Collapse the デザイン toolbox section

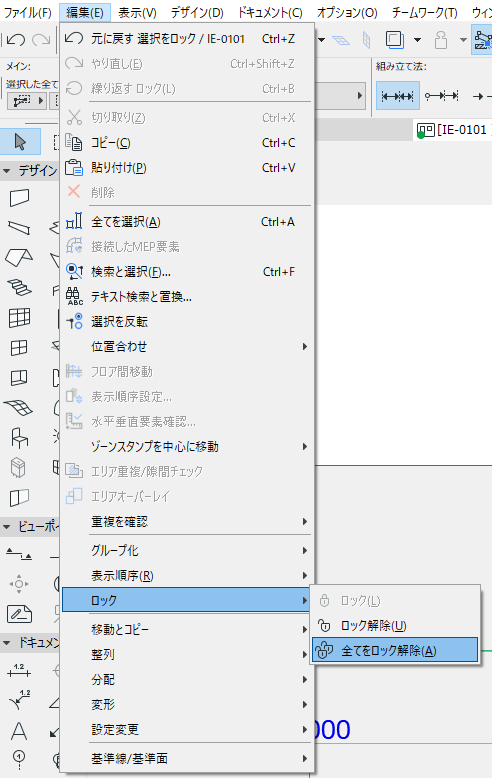(7, 171)
